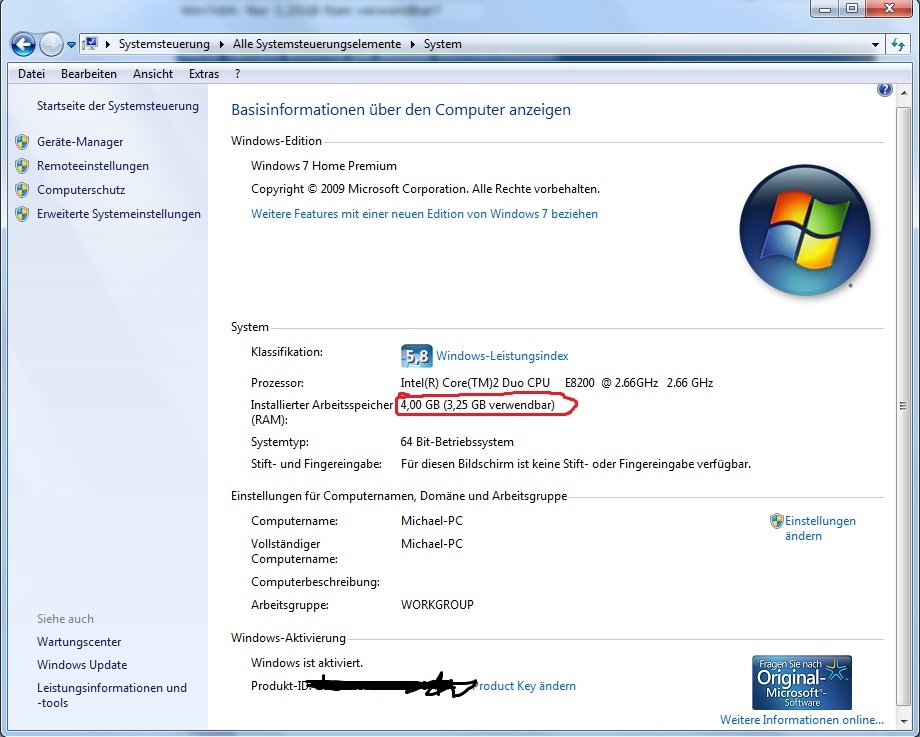Open Computerschutz link
This screenshot has width=920, height=737.
(81, 190)
